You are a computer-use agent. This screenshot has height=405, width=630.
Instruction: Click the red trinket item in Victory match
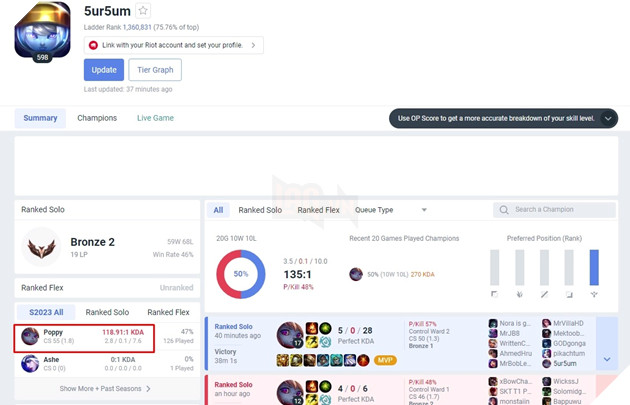[363, 360]
